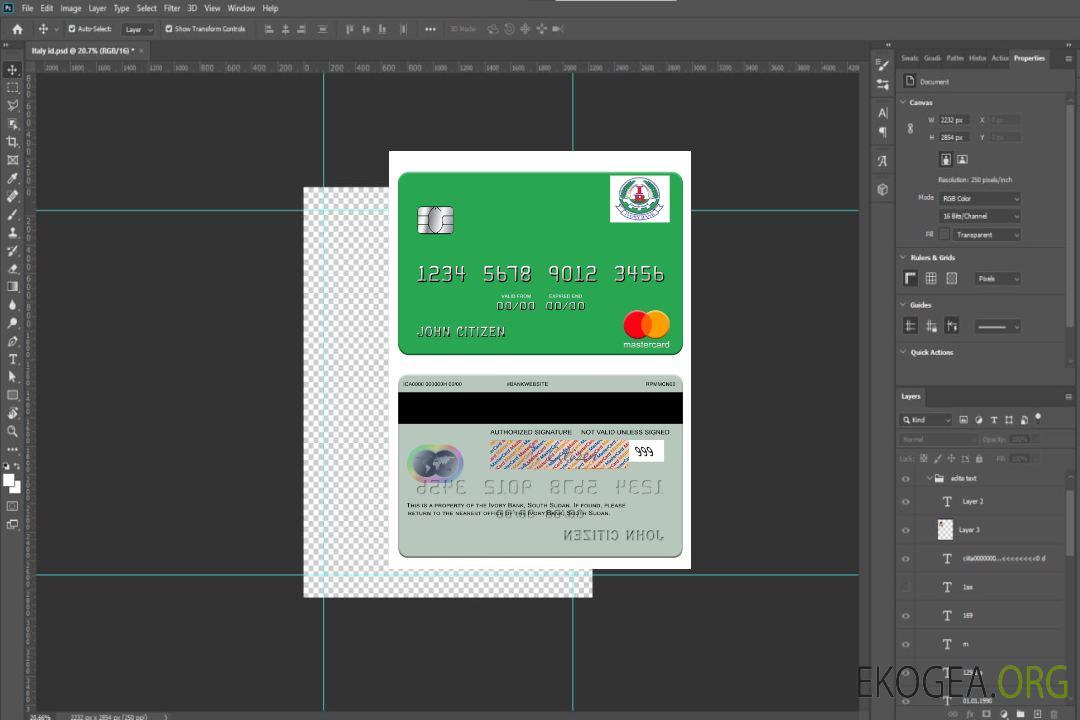1080x720 pixels.
Task: Hide Layer 3 visibility eye
Action: (906, 531)
